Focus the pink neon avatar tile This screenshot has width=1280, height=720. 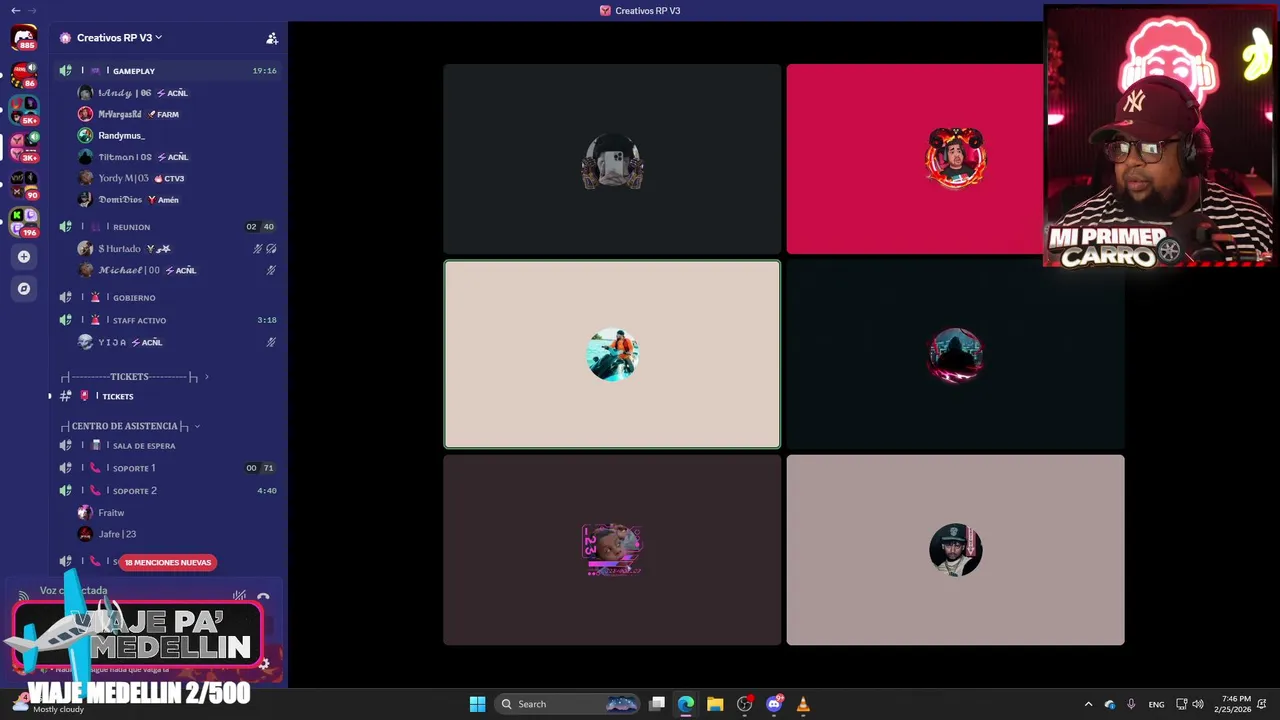pos(612,550)
